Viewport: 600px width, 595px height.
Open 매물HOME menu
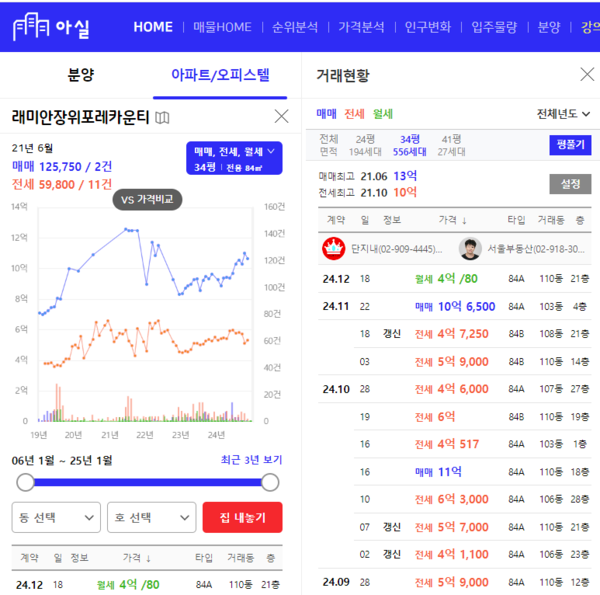pyautogui.click(x=222, y=27)
